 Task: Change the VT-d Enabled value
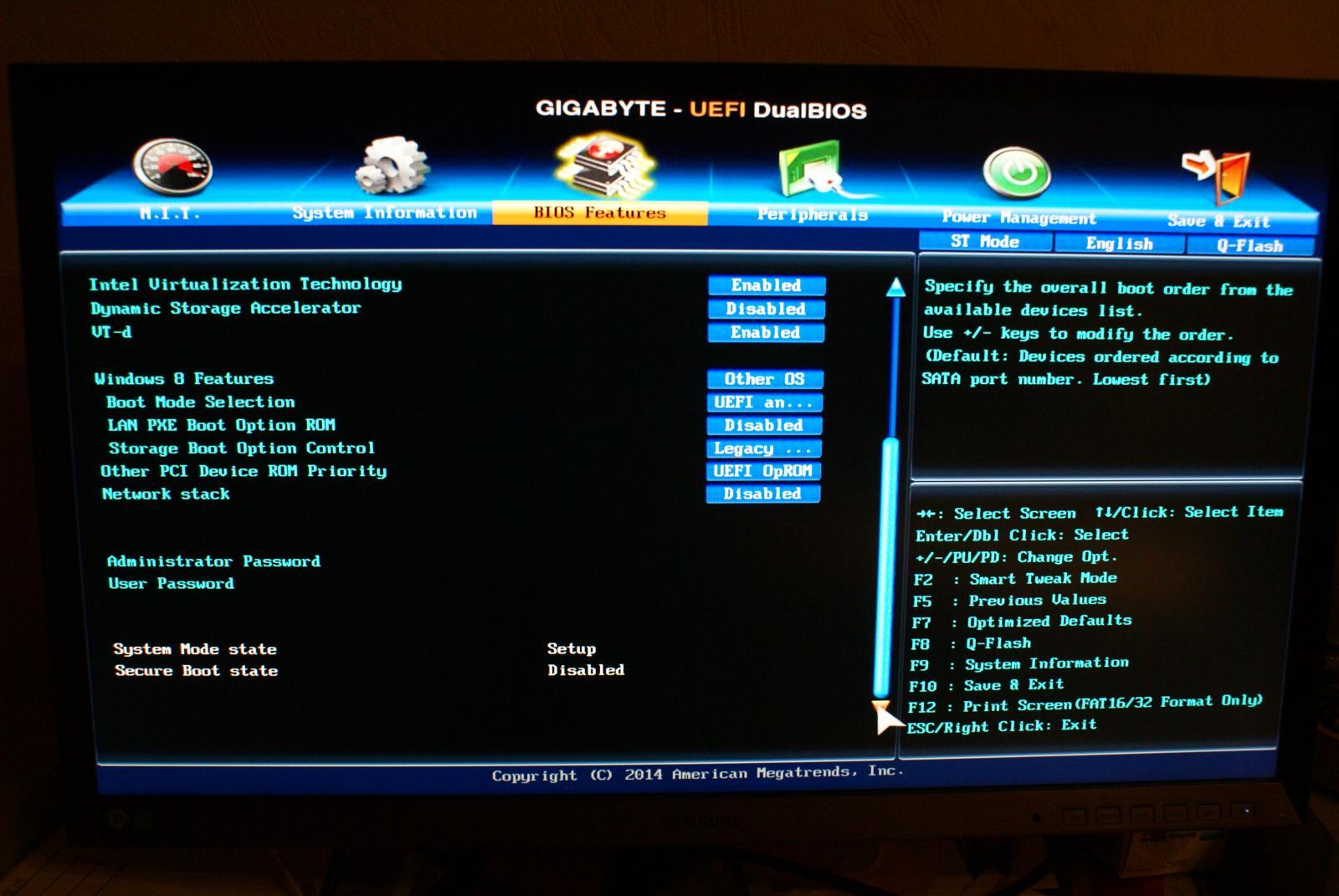click(x=766, y=332)
